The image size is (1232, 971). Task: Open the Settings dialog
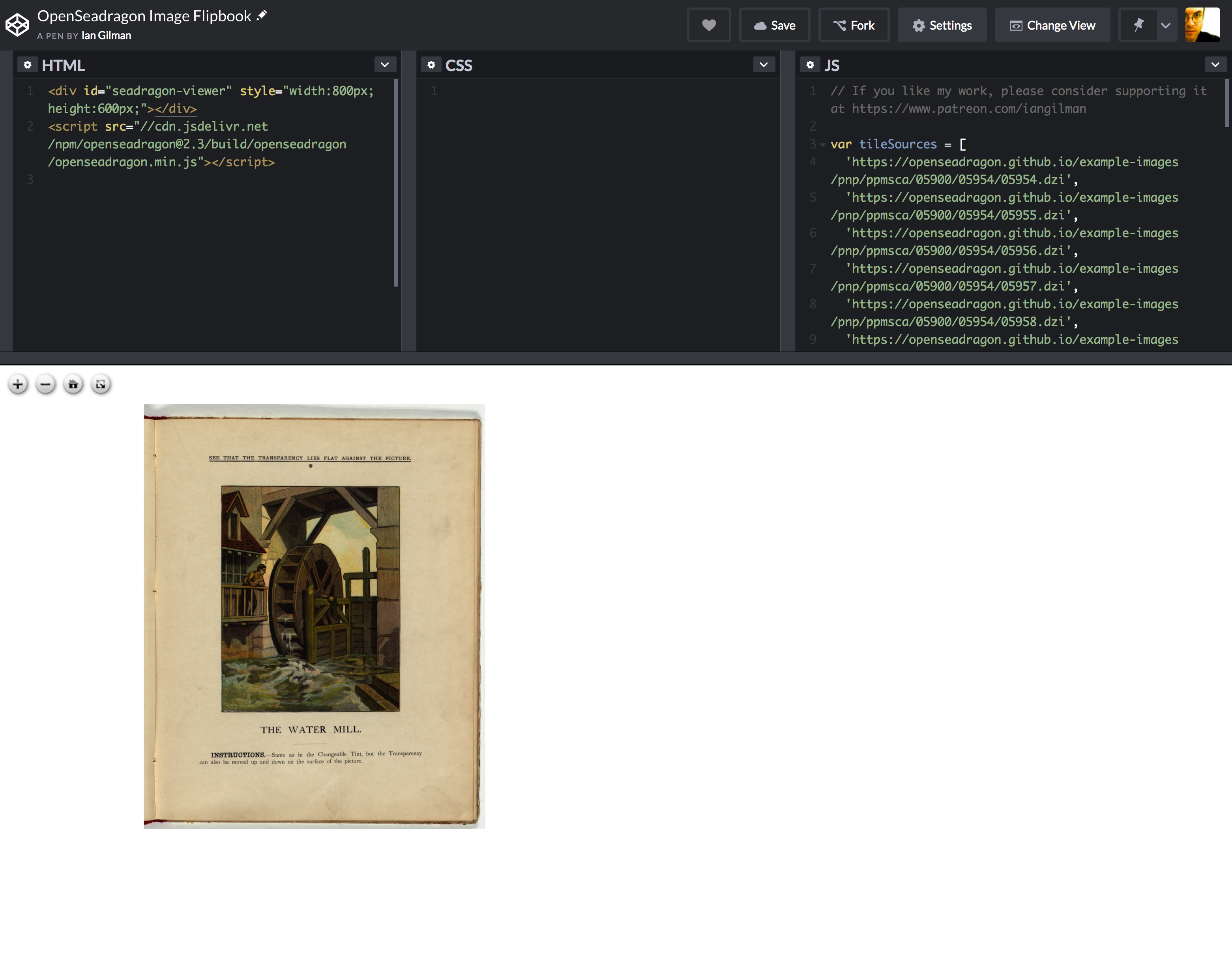coord(942,25)
